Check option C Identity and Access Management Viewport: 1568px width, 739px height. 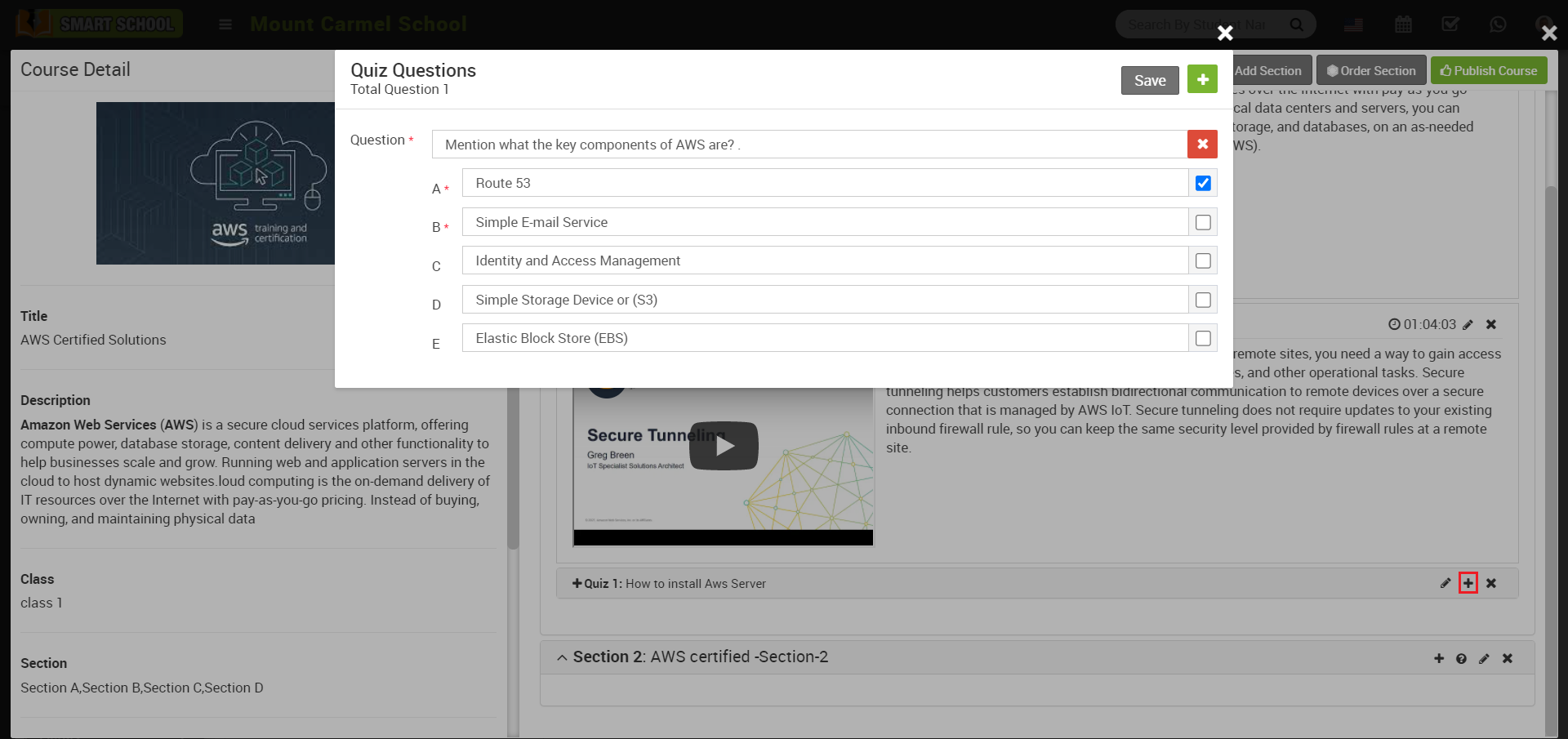click(1202, 260)
